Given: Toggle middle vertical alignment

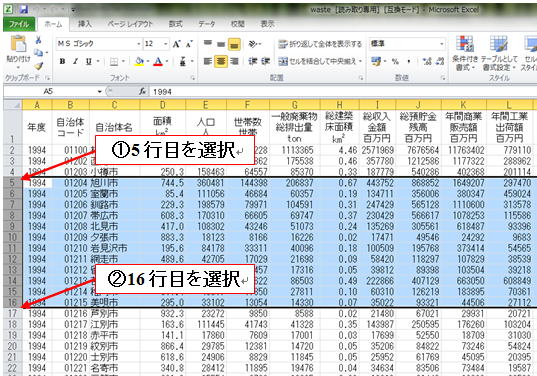Looking at the screenshot, I should [x=221, y=44].
